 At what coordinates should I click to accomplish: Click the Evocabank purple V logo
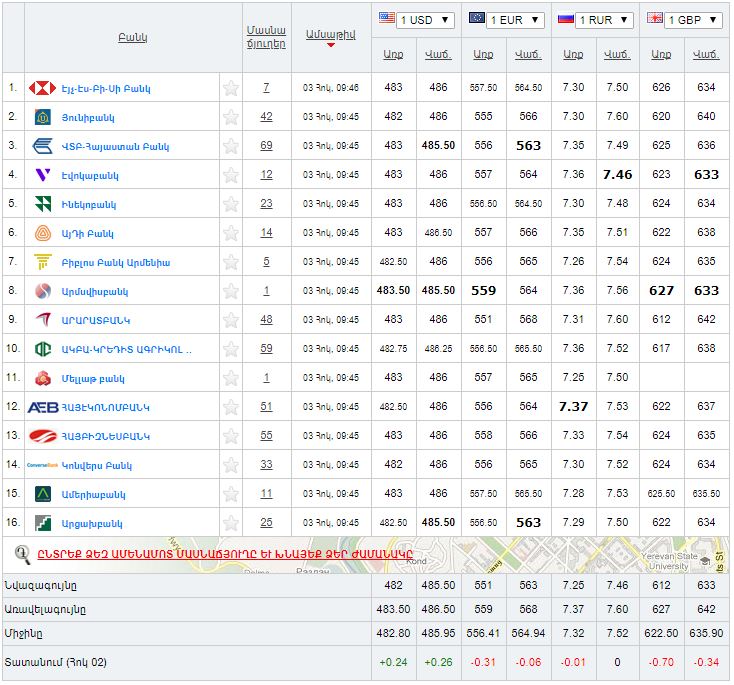tap(42, 175)
